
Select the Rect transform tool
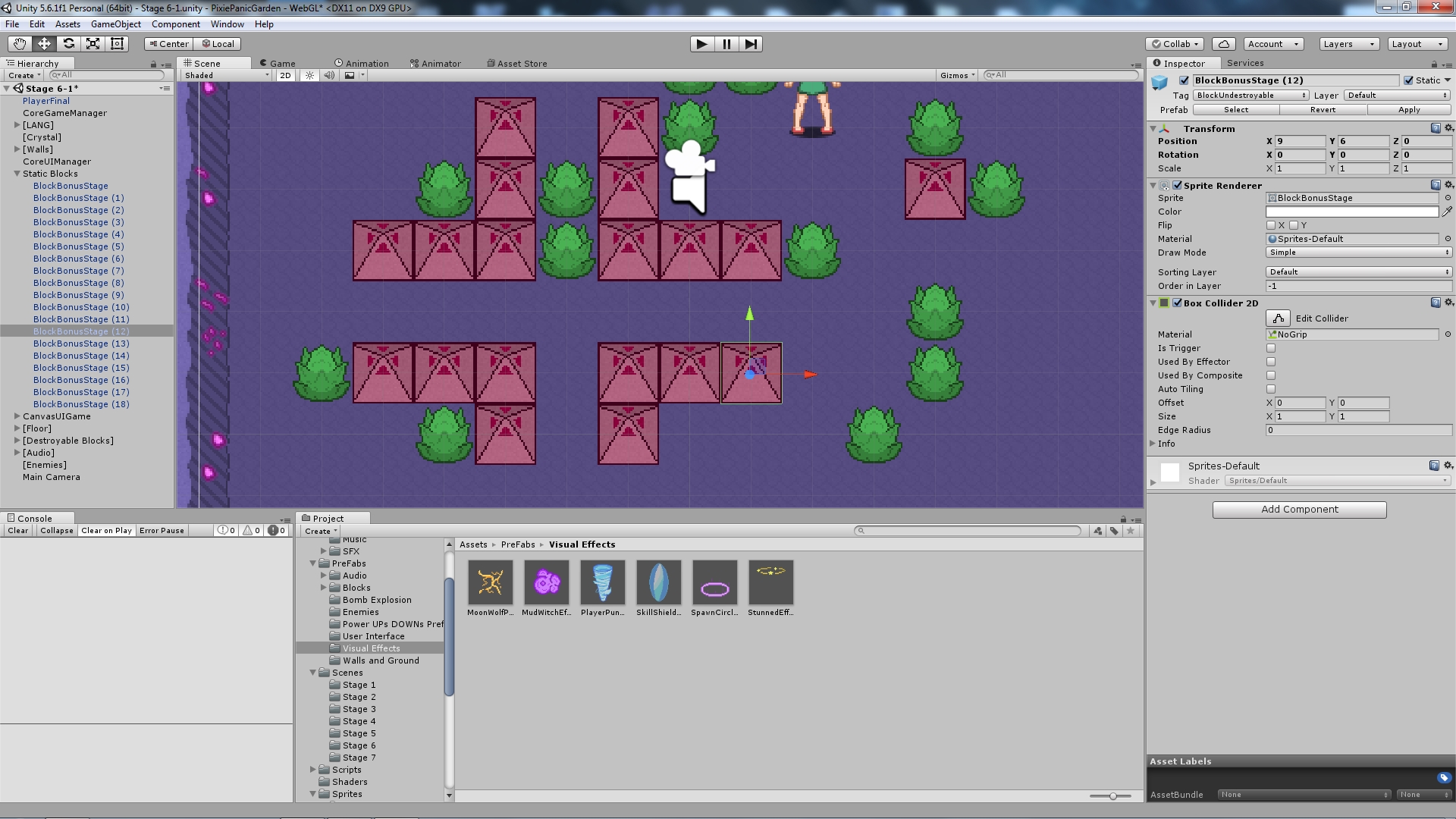[117, 44]
